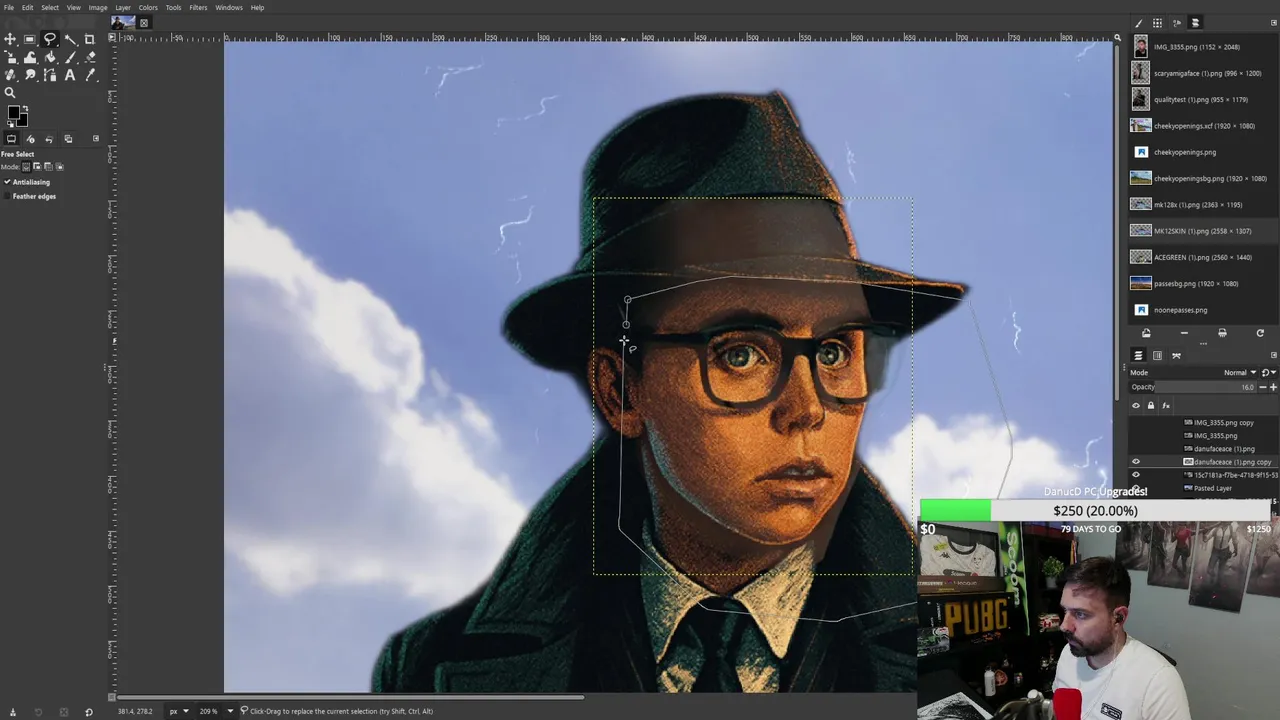Set selection mode to Intersect
Screen dimensions: 1280x720
tap(60, 166)
